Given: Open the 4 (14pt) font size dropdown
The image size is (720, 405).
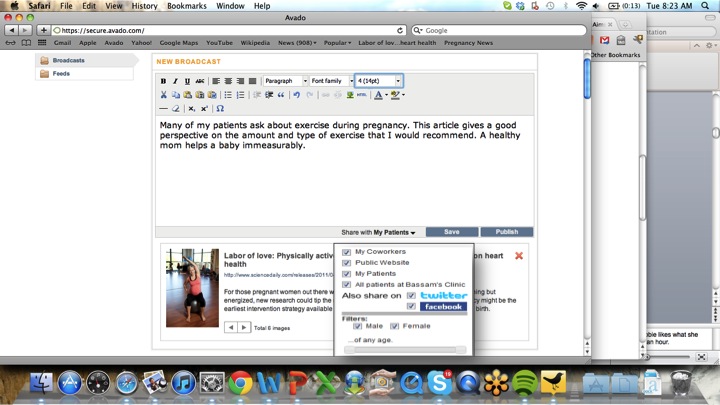Looking at the screenshot, I should (x=379, y=81).
